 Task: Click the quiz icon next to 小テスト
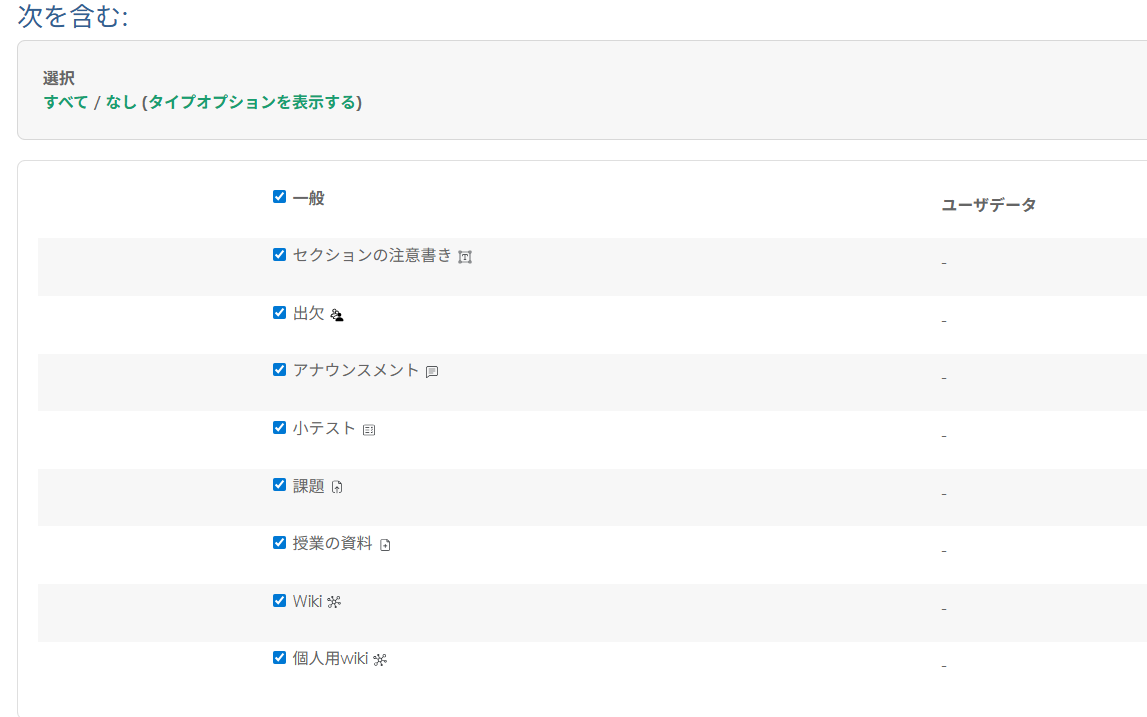click(369, 430)
